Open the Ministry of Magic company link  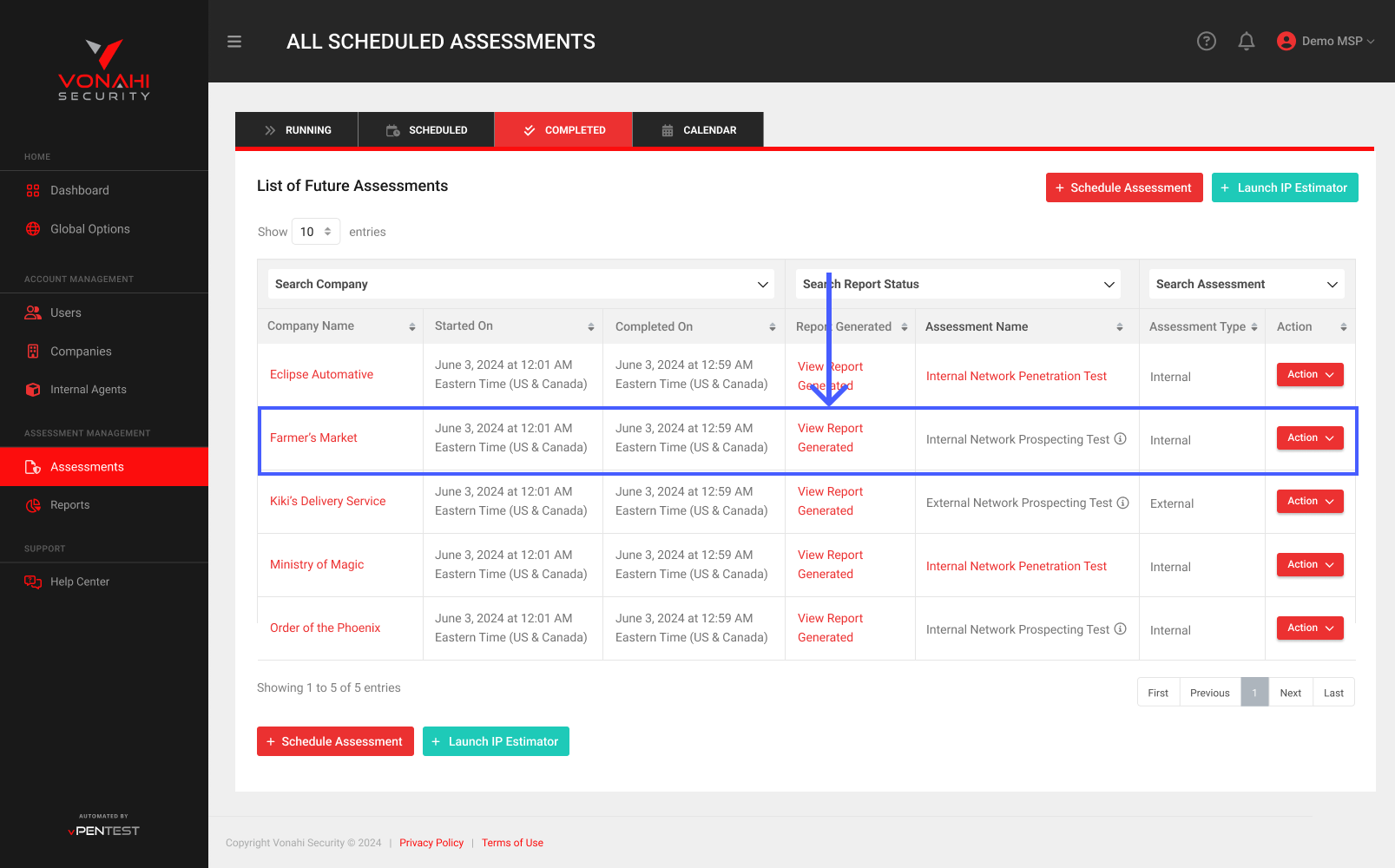317,564
